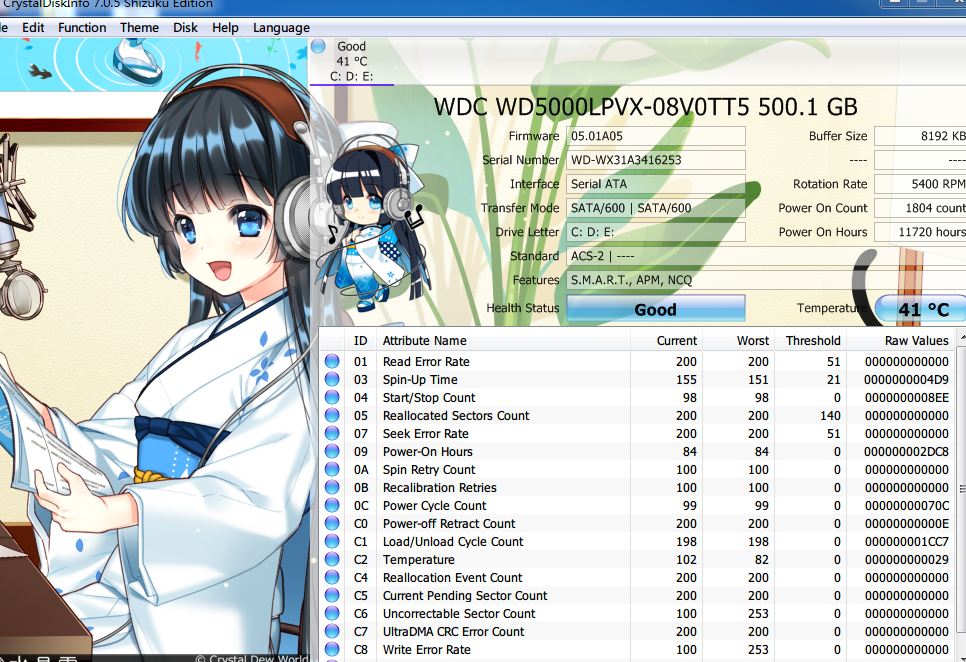Click the Power On Count field
Image resolution: width=966 pixels, height=662 pixels.
click(x=920, y=208)
